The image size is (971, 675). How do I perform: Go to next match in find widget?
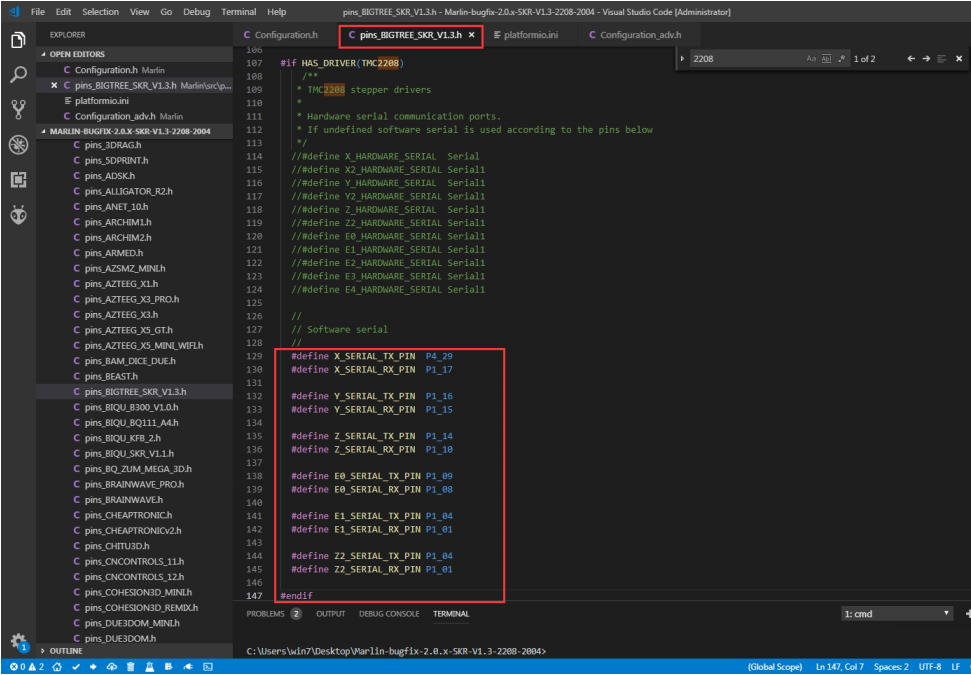click(927, 59)
